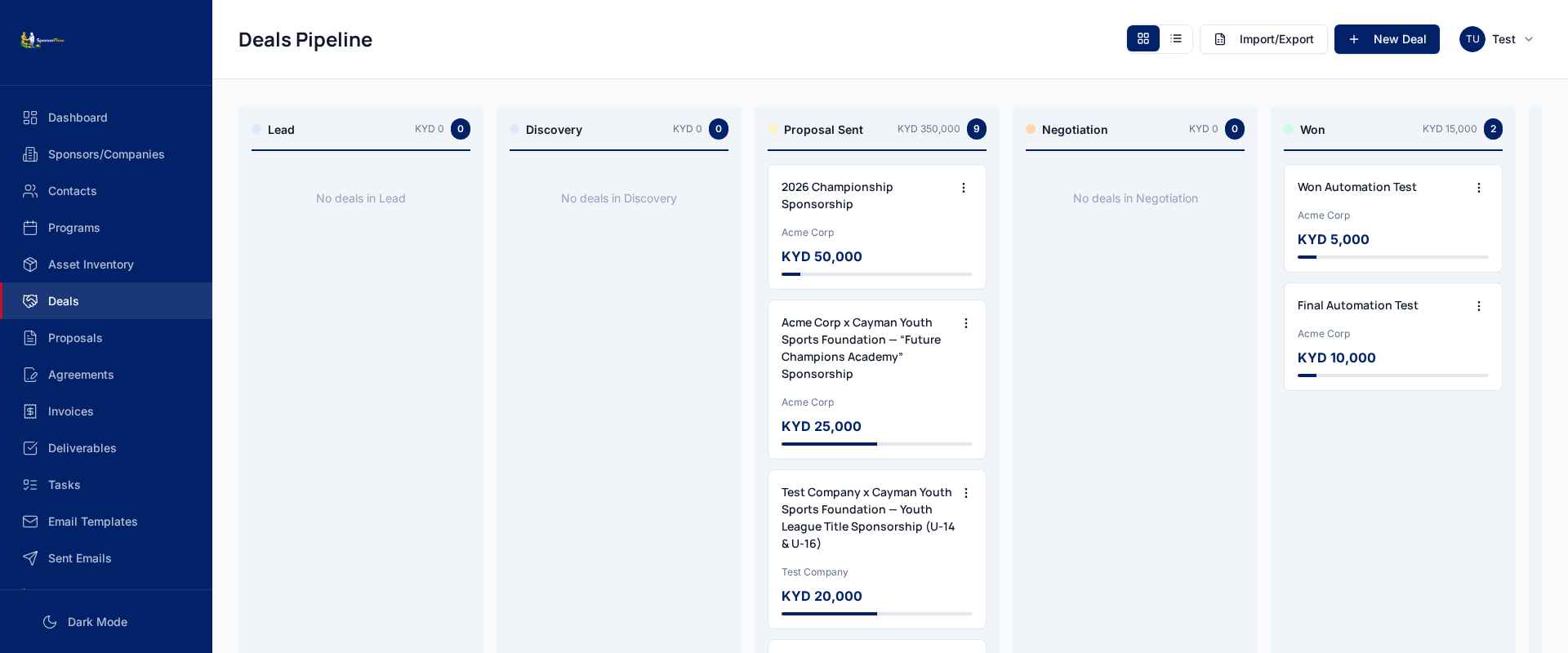Click the Email Templates envelope icon
This screenshot has width=1568, height=653.
point(30,522)
